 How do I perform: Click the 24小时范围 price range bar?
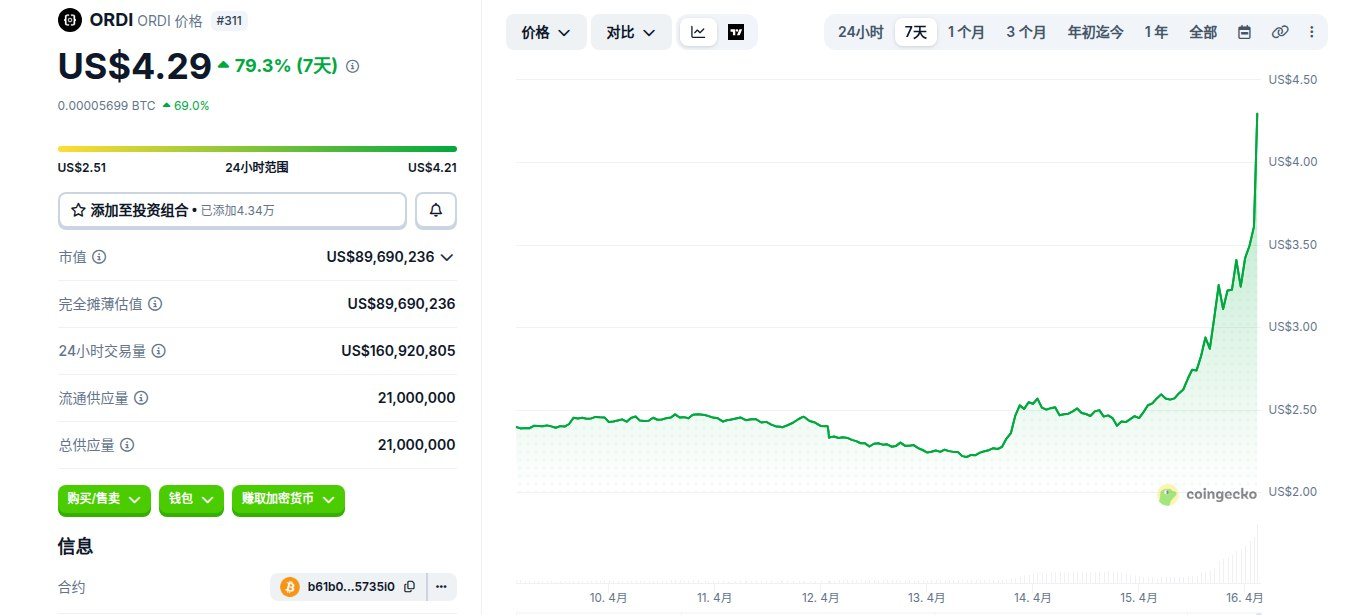click(x=257, y=149)
